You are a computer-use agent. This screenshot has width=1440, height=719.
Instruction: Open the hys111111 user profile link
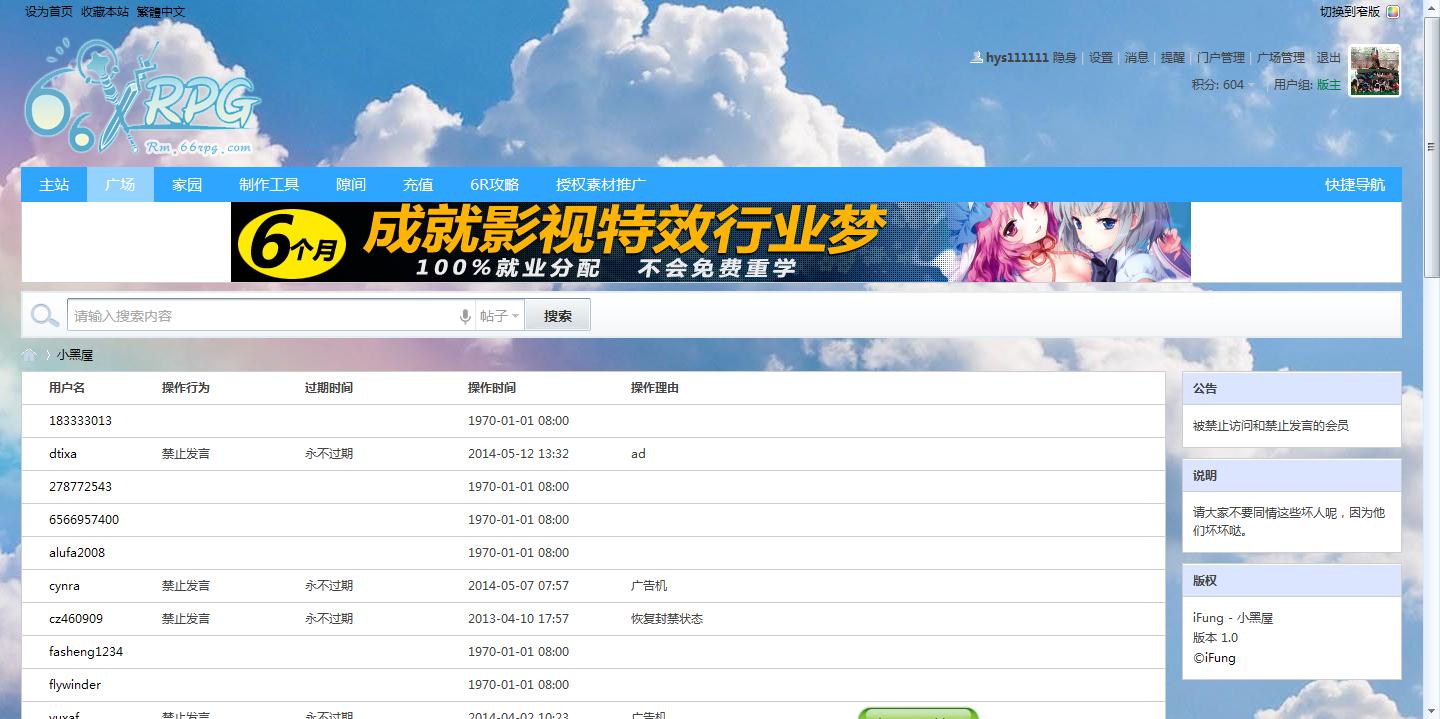coord(1017,58)
